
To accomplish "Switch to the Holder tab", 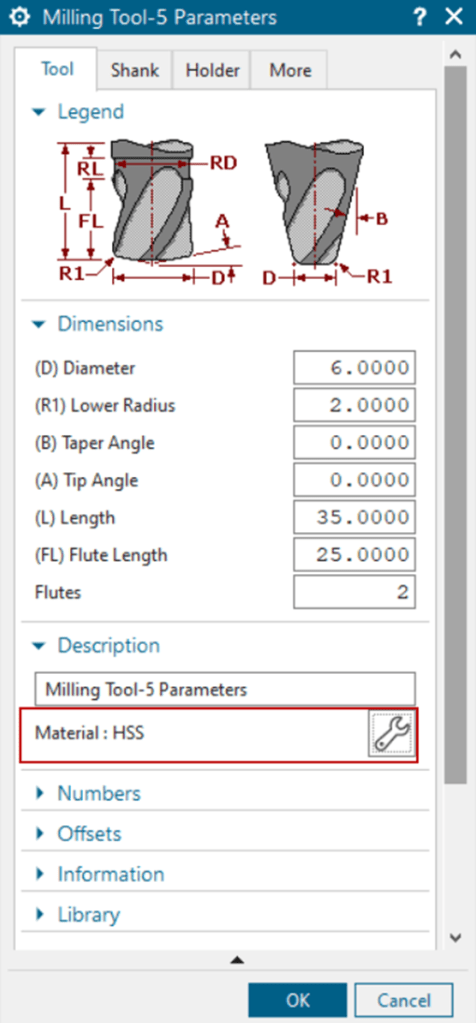I will [x=213, y=70].
